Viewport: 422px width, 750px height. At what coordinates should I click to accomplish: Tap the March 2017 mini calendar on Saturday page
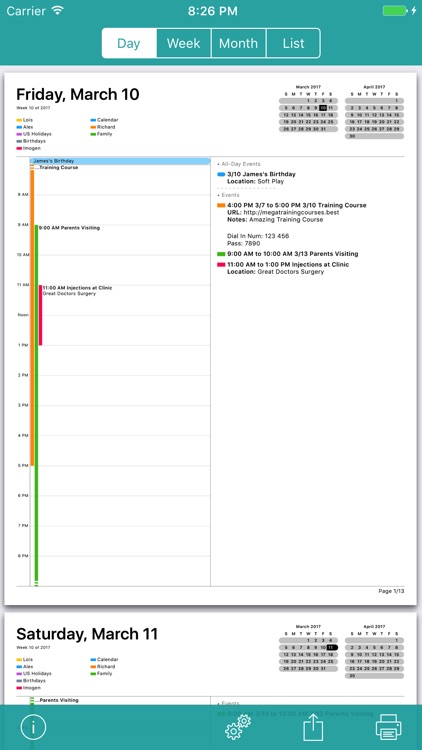pyautogui.click(x=308, y=648)
